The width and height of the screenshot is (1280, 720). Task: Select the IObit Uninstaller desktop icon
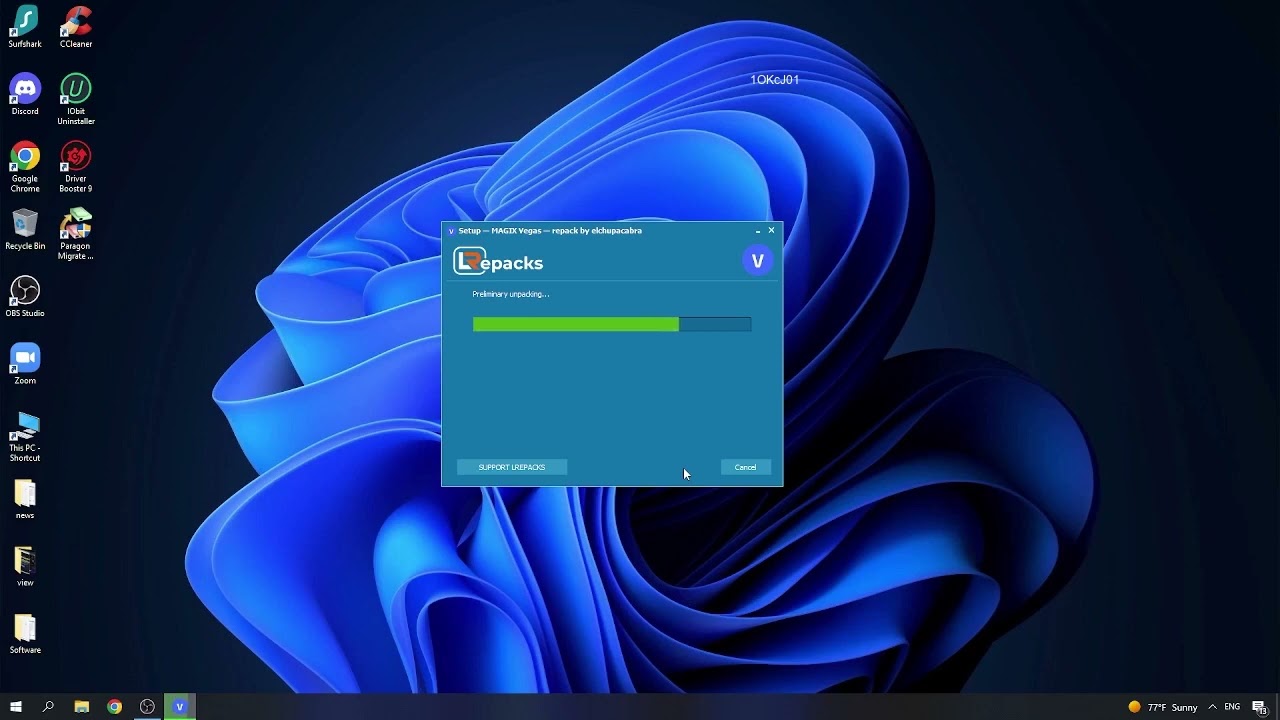pyautogui.click(x=76, y=99)
